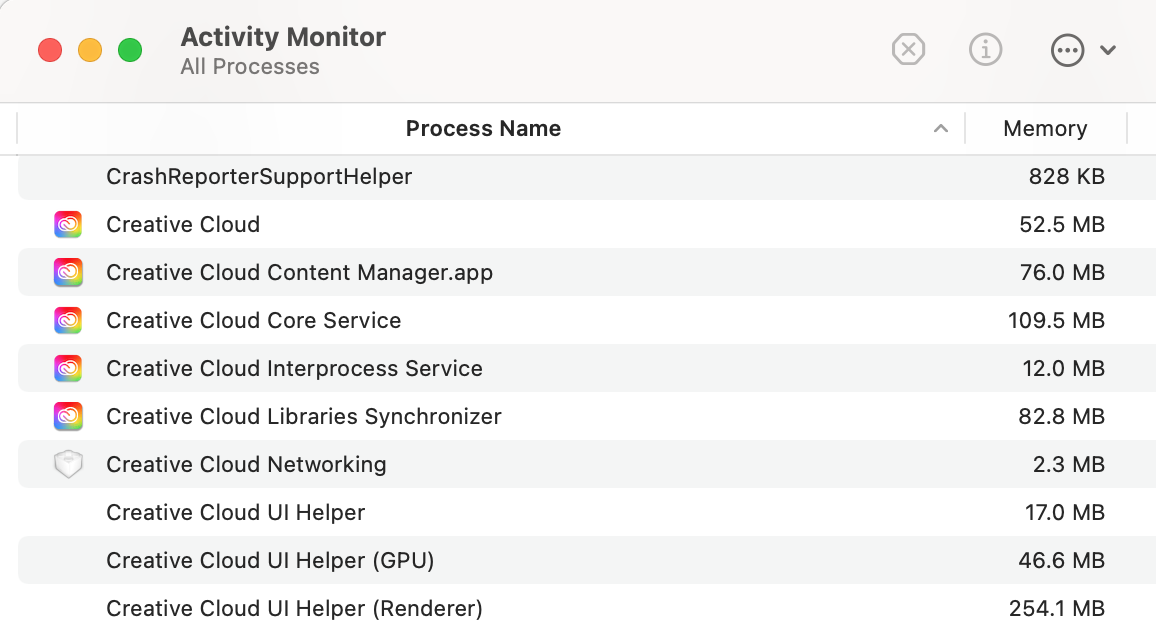
Task: Click the Creative Cloud Core Service icon
Action: [68, 321]
